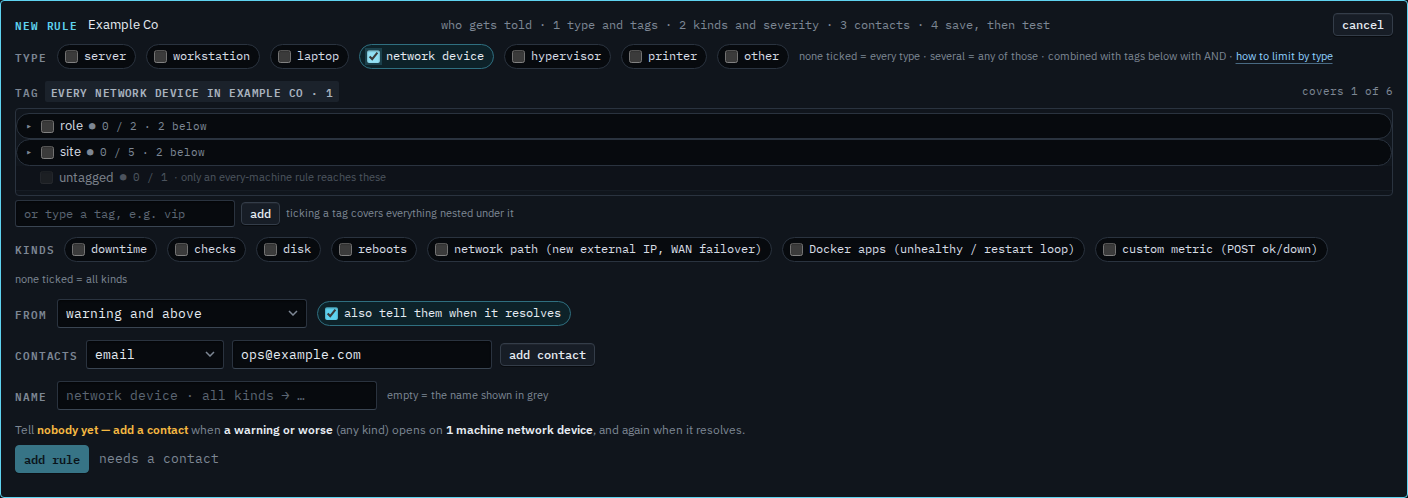Tick the workstation type checkbox
This screenshot has height=498, width=1408.
tap(160, 57)
